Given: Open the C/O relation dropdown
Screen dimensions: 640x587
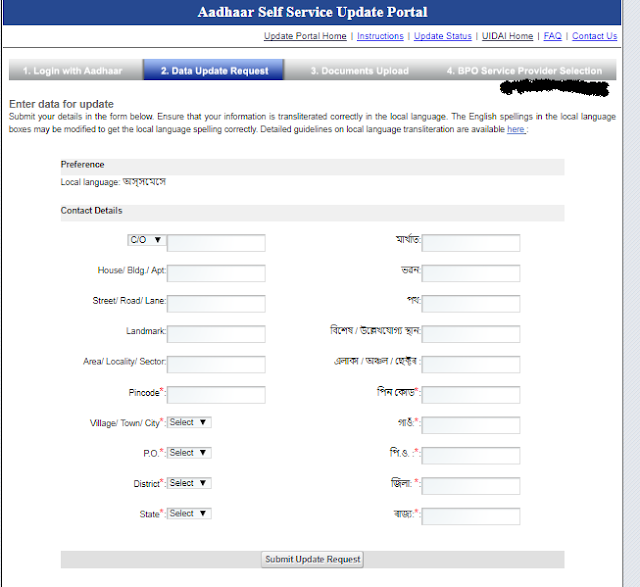Looking at the screenshot, I should tap(147, 240).
